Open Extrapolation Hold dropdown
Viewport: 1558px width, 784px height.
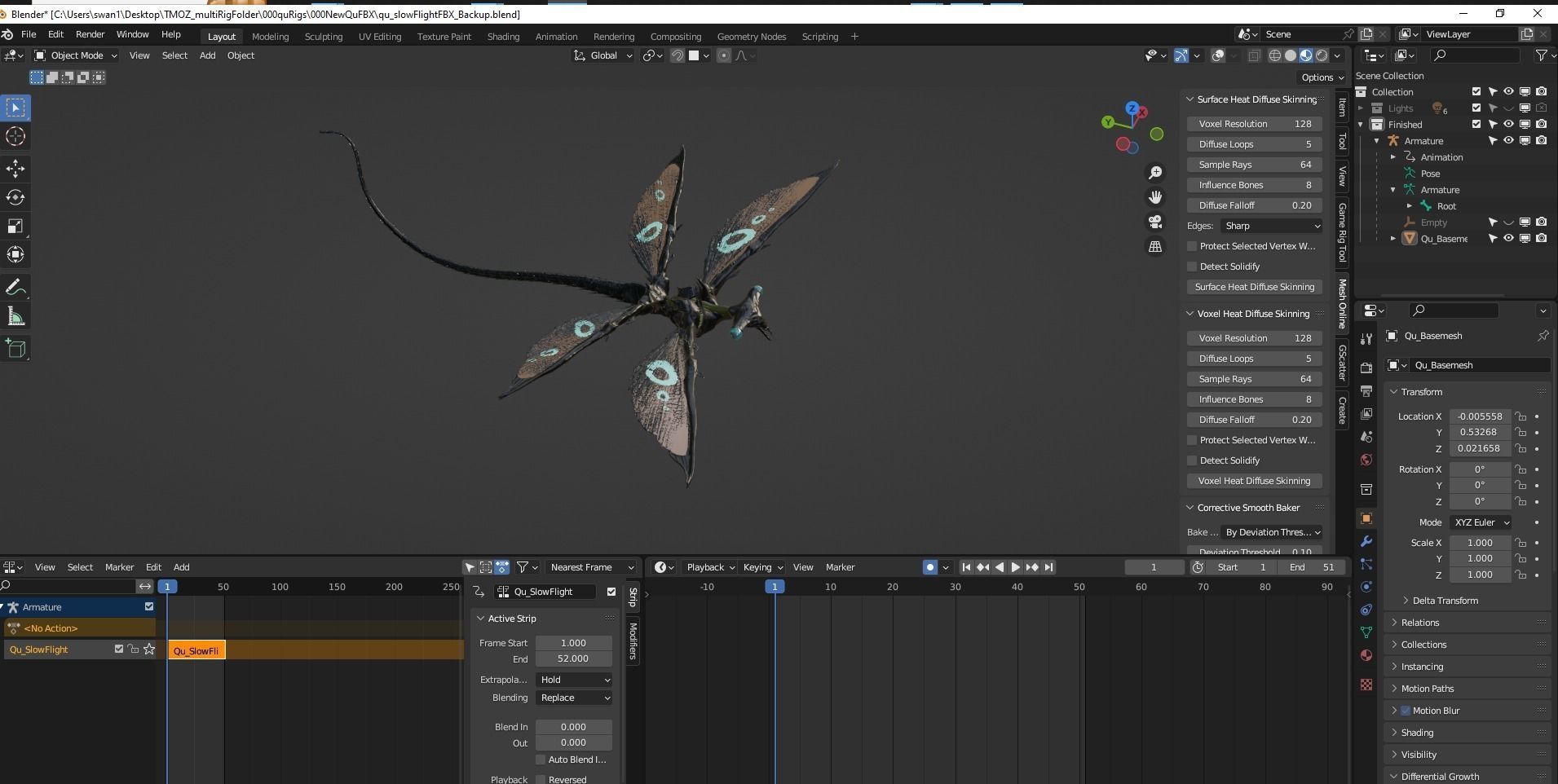[x=574, y=680]
